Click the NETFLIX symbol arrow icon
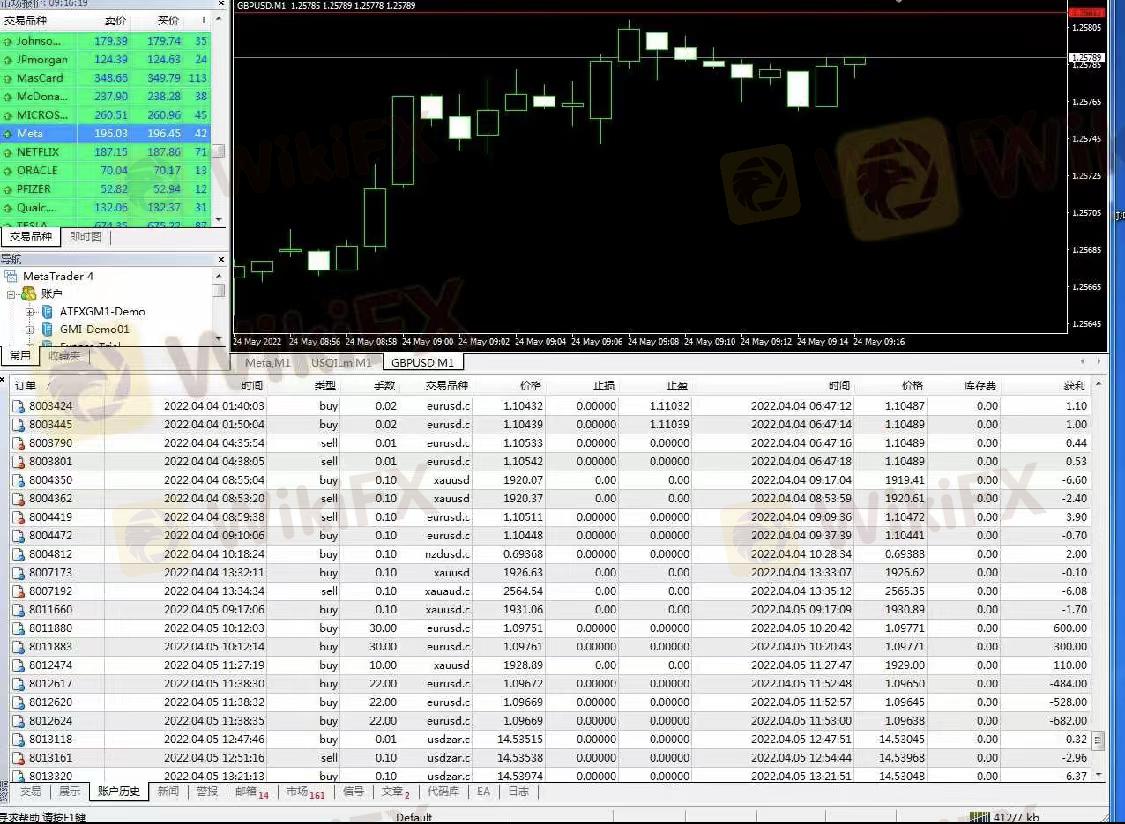Image resolution: width=1125 pixels, height=824 pixels. 7,152
